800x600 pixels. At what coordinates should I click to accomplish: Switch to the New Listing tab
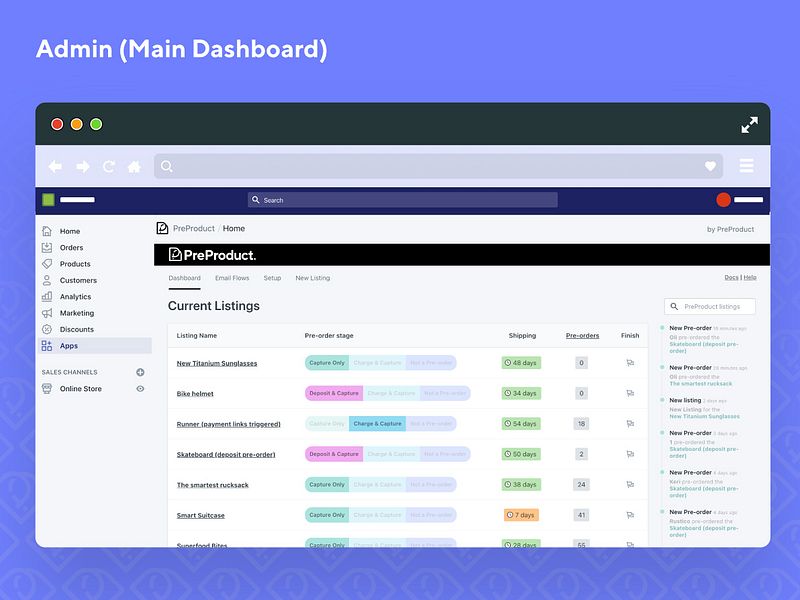(x=313, y=278)
